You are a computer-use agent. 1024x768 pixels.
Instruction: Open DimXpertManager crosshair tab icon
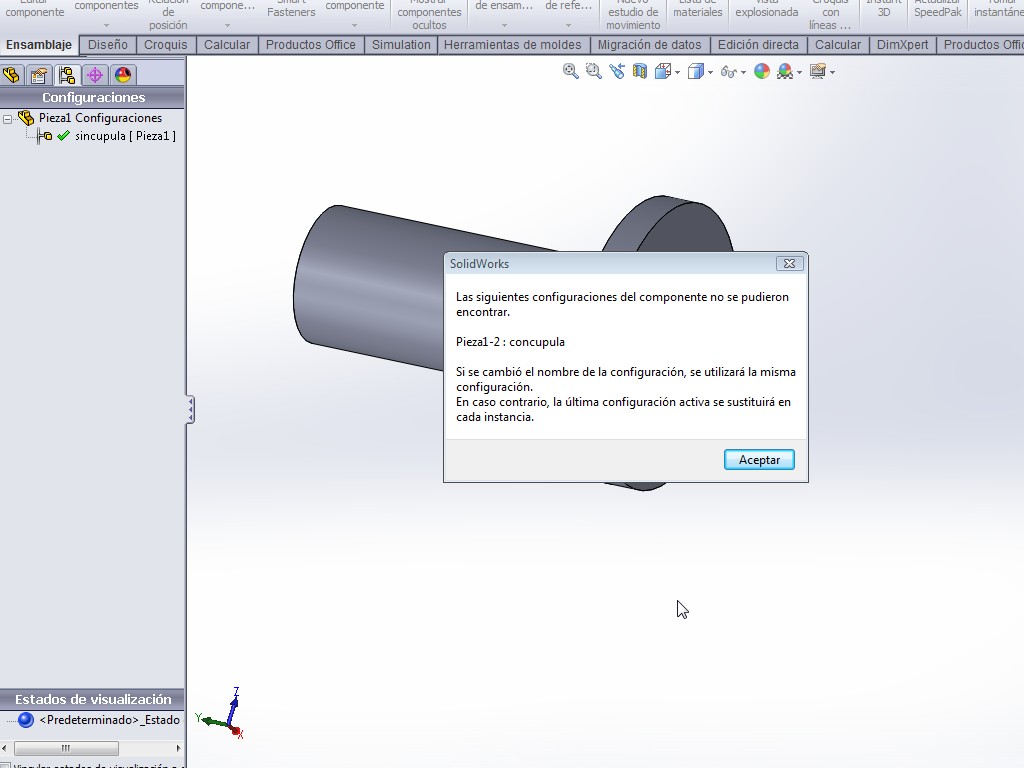pos(95,75)
